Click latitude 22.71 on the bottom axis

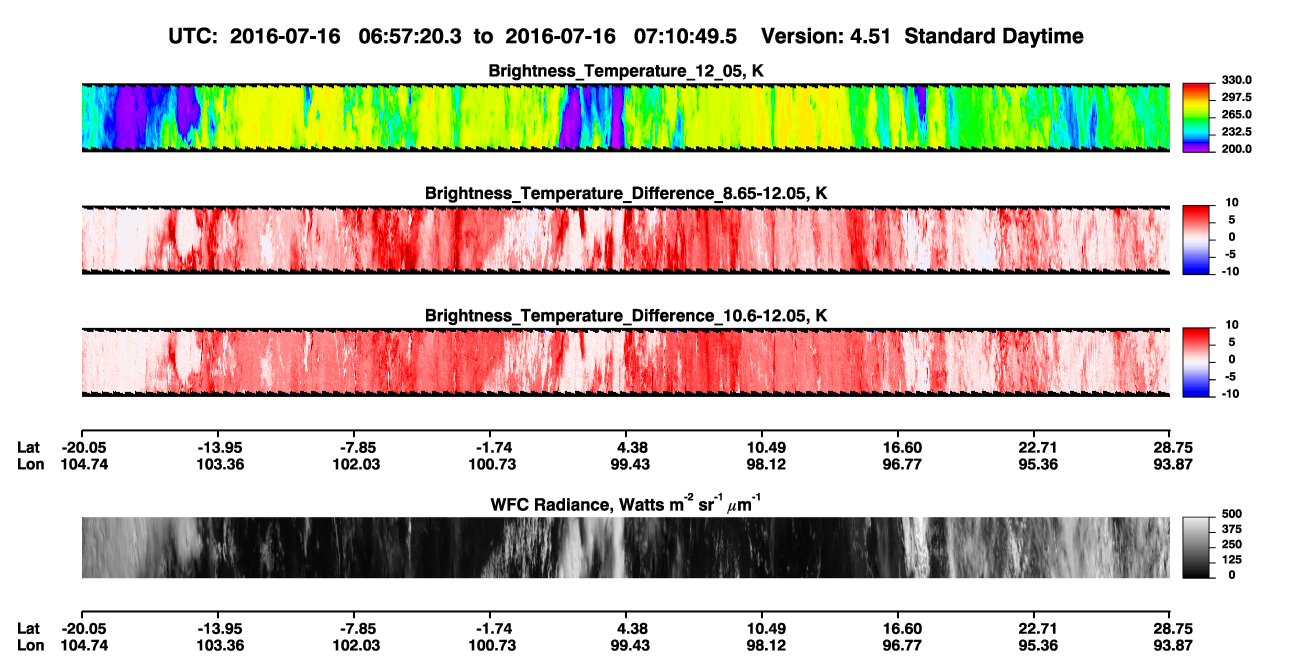1034,629
